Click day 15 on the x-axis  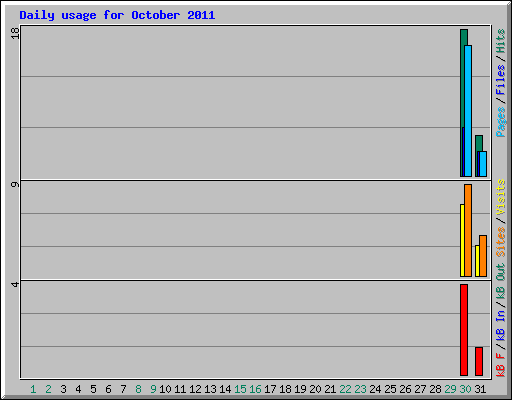point(240,389)
